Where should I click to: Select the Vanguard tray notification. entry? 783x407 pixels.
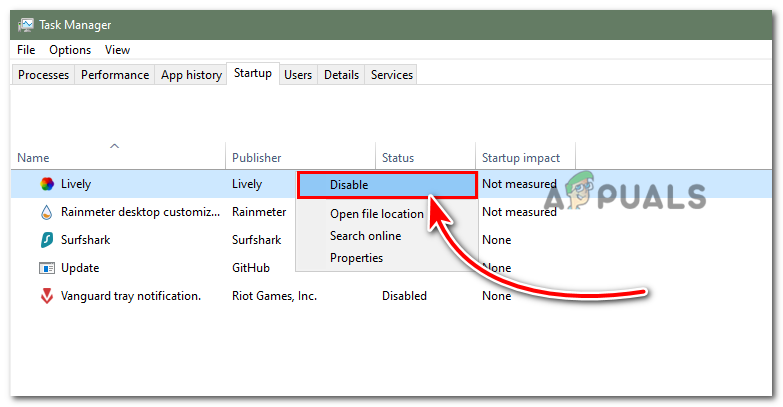[x=131, y=296]
